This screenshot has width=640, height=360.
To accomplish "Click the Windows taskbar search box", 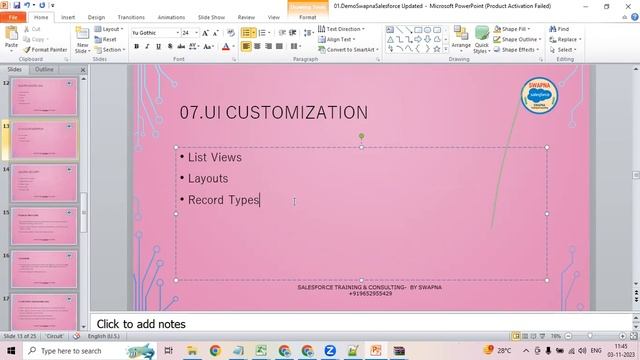I will (89, 351).
